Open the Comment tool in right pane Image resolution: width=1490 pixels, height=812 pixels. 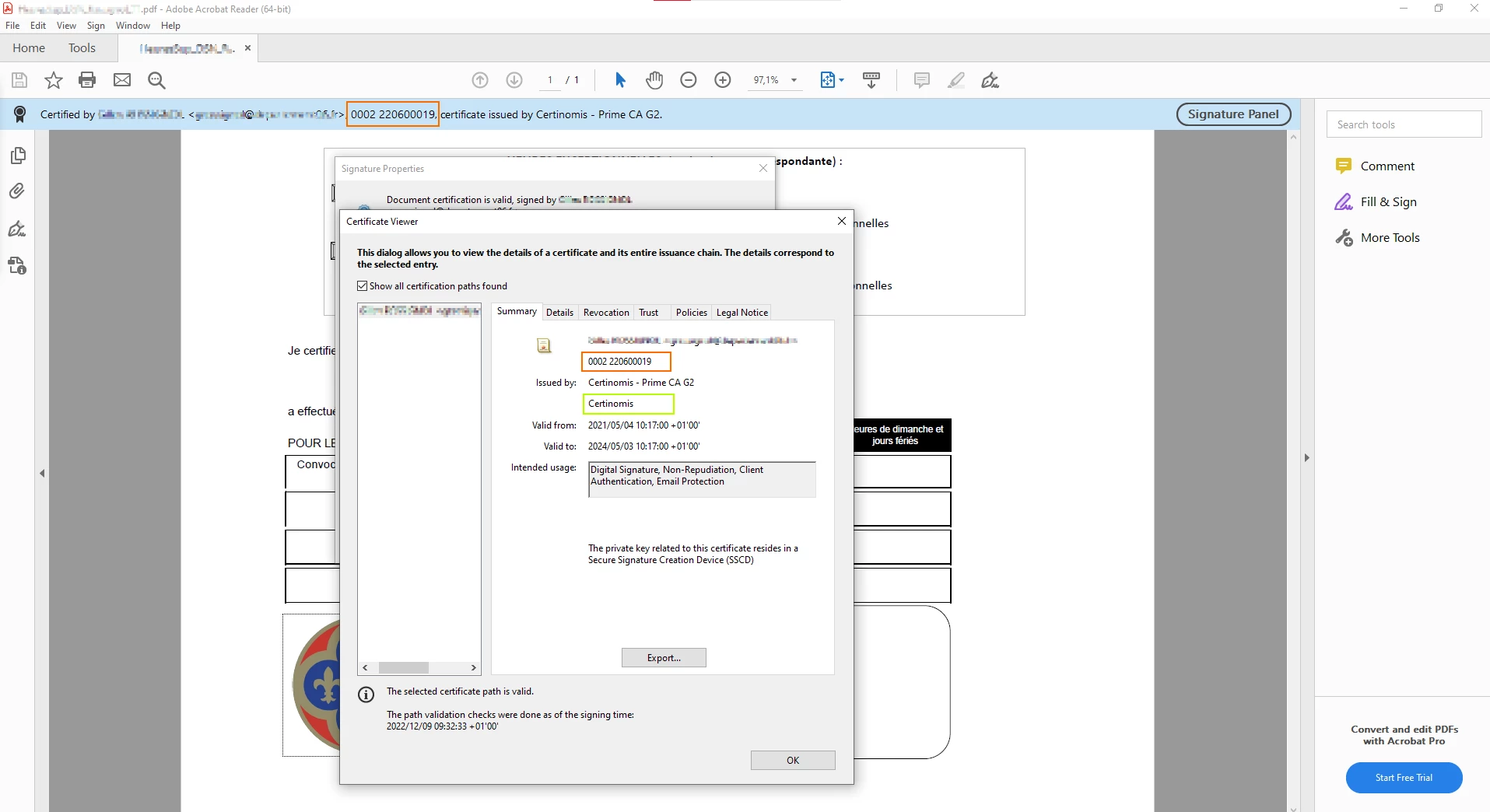tap(1375, 166)
